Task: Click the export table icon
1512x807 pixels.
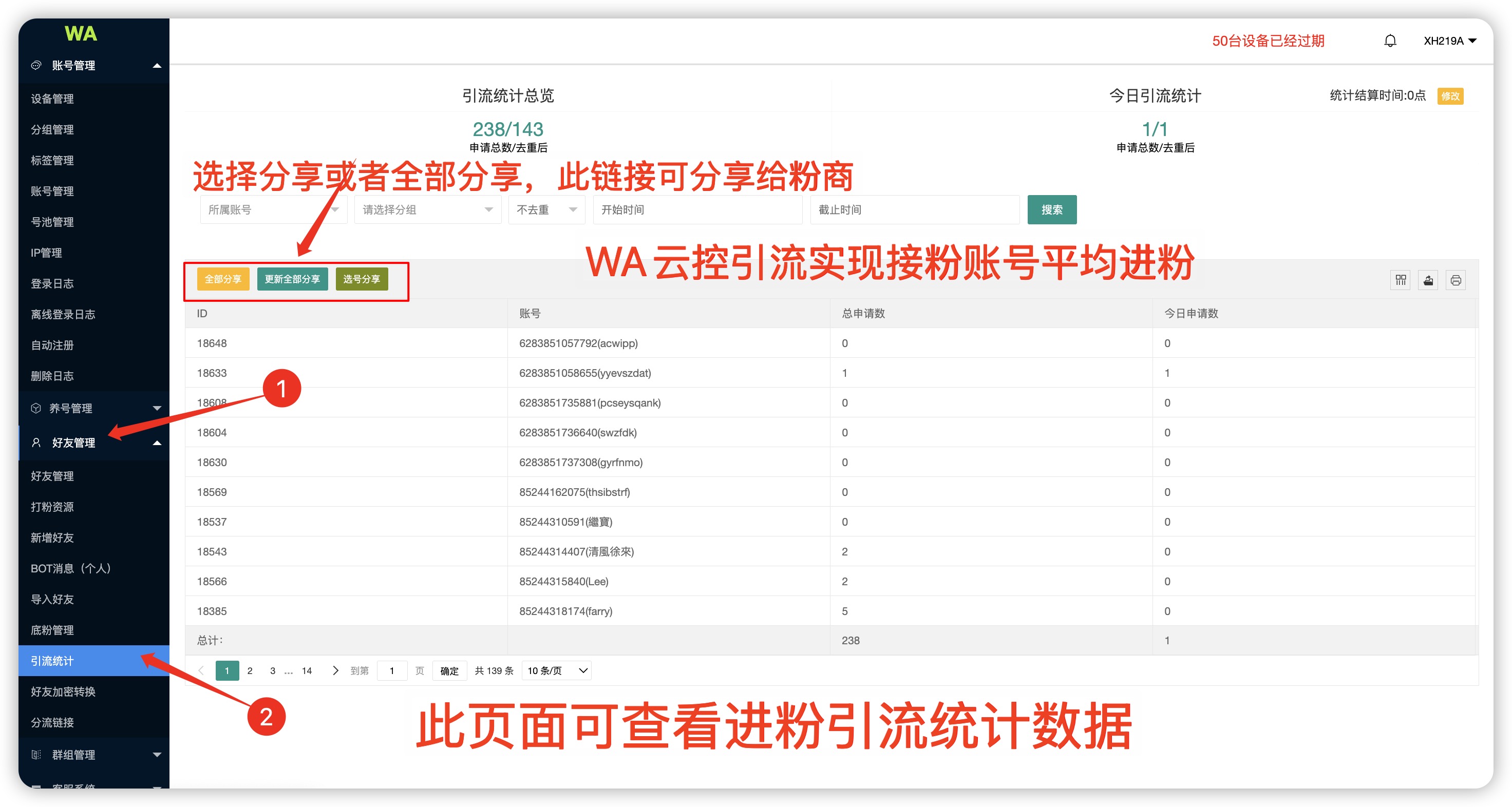Action: tap(1428, 280)
